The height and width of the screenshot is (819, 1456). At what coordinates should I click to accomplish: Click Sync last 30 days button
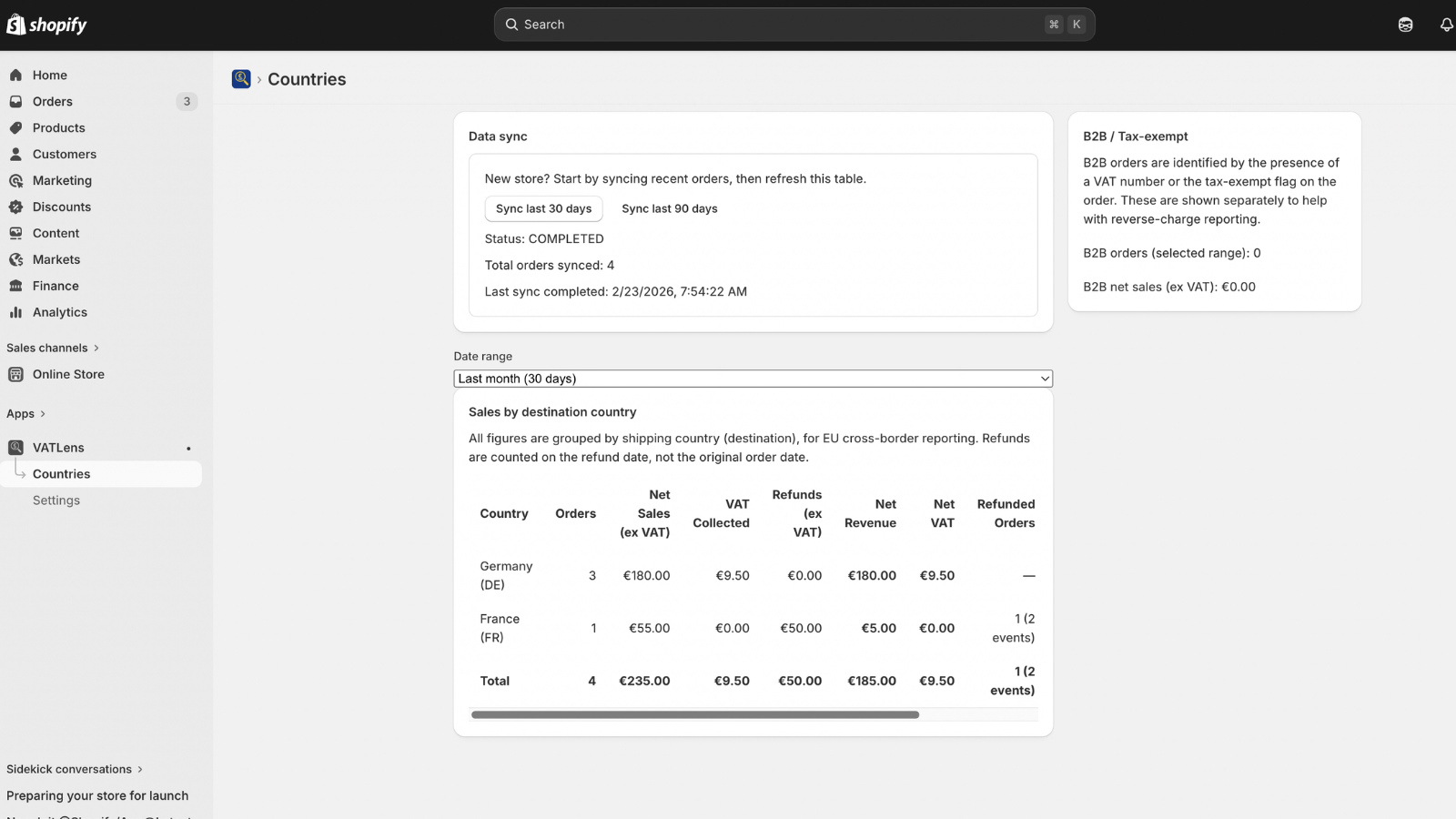[x=543, y=208]
